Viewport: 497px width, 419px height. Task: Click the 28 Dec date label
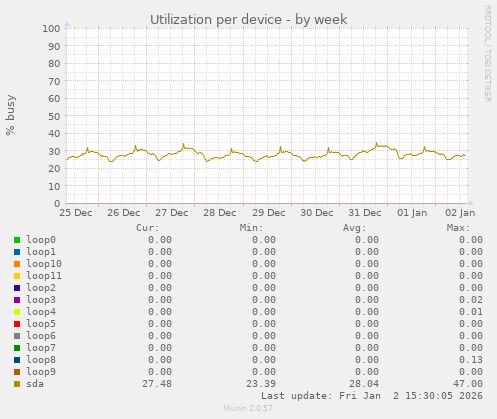point(220,213)
